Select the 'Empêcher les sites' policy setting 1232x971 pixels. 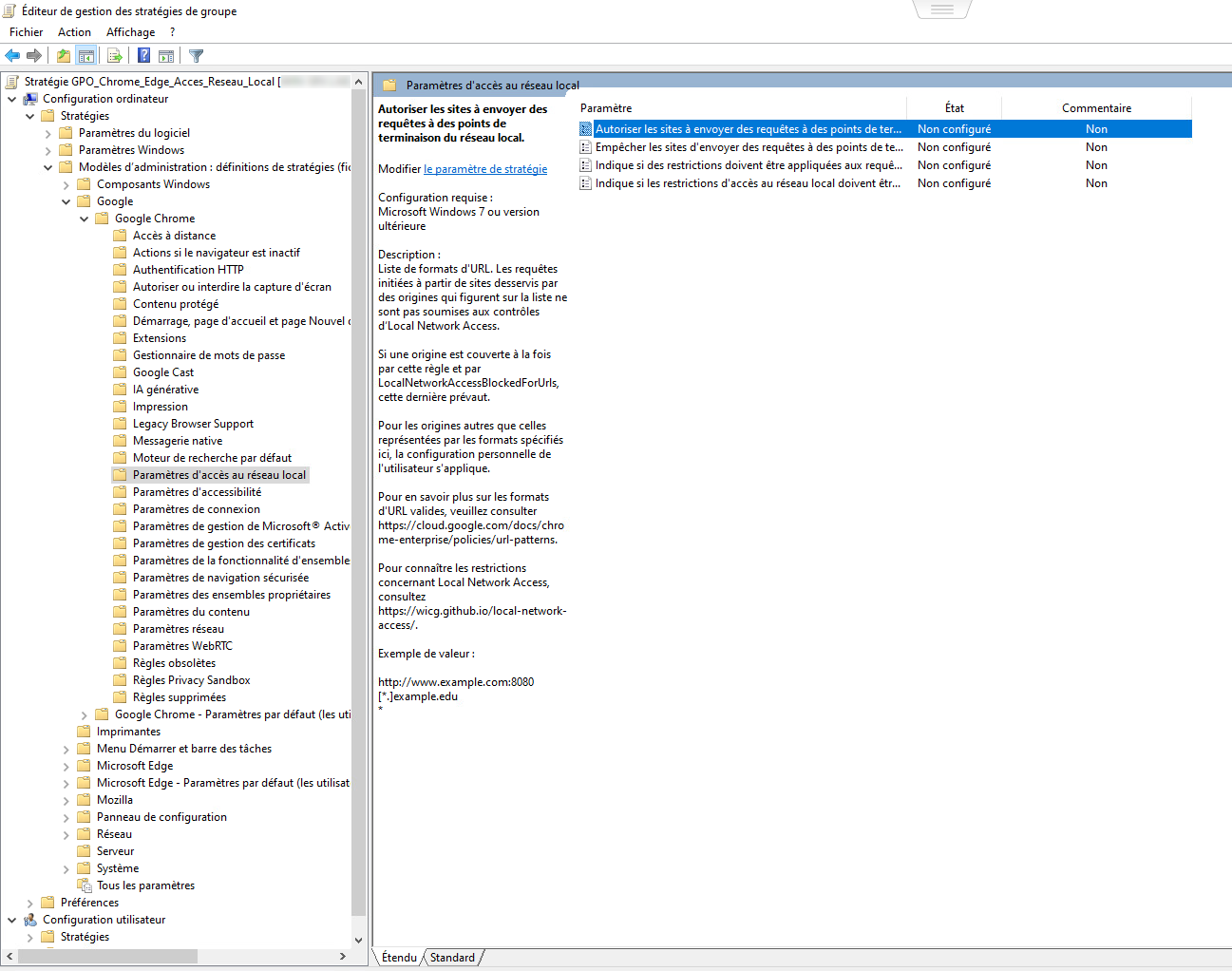click(x=748, y=147)
